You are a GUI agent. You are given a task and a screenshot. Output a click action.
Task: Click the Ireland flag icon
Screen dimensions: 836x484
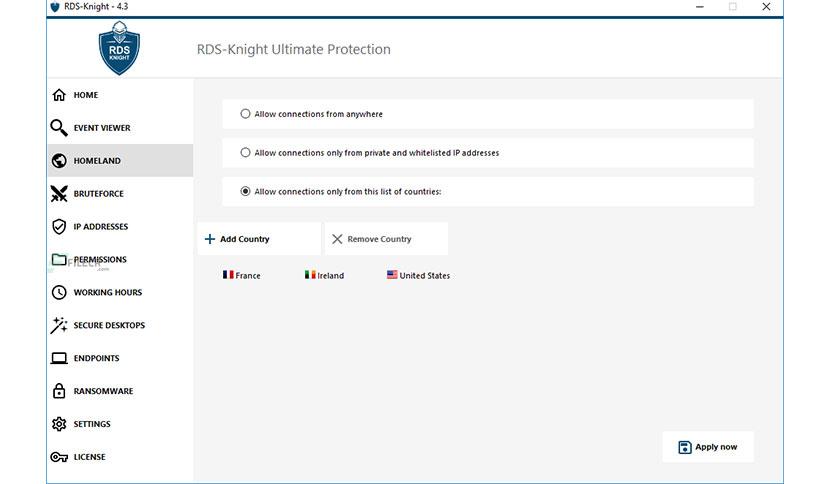click(x=310, y=275)
